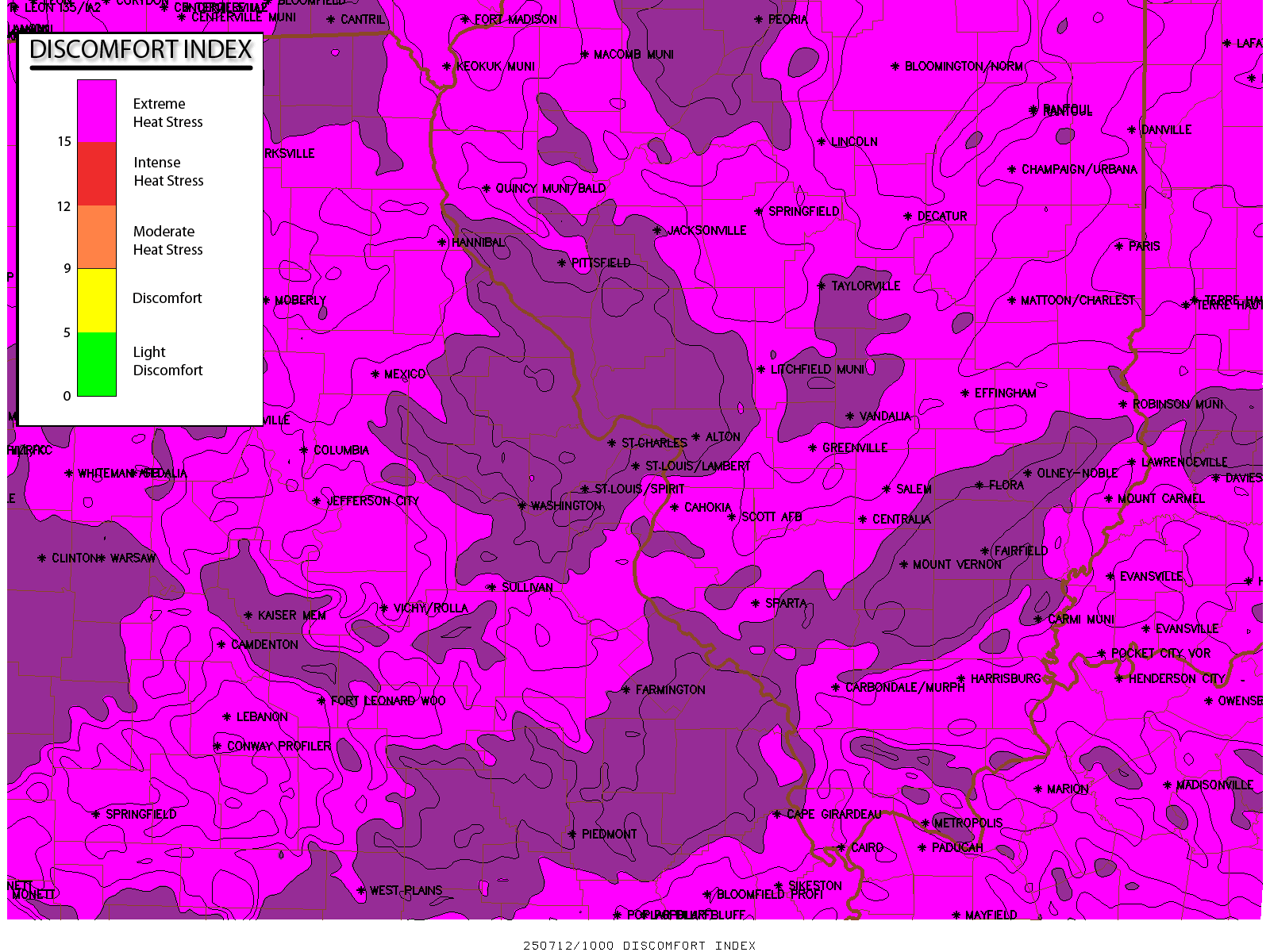Click the BLOOMINGTON/NORM station label
Screen dimensions: 1270x952
point(964,67)
